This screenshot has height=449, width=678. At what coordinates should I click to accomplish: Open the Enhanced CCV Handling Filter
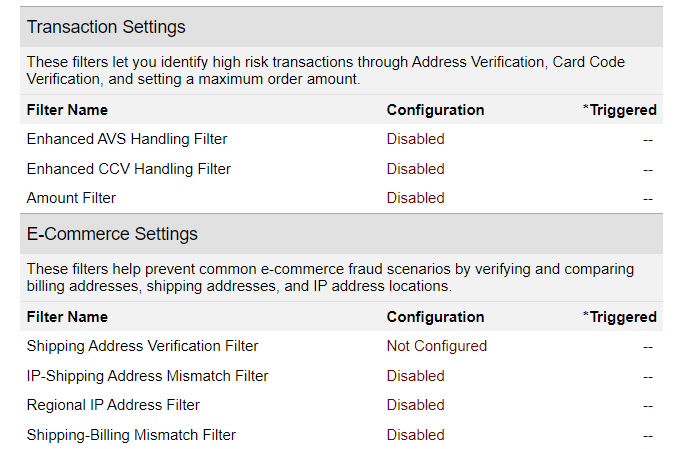click(129, 169)
